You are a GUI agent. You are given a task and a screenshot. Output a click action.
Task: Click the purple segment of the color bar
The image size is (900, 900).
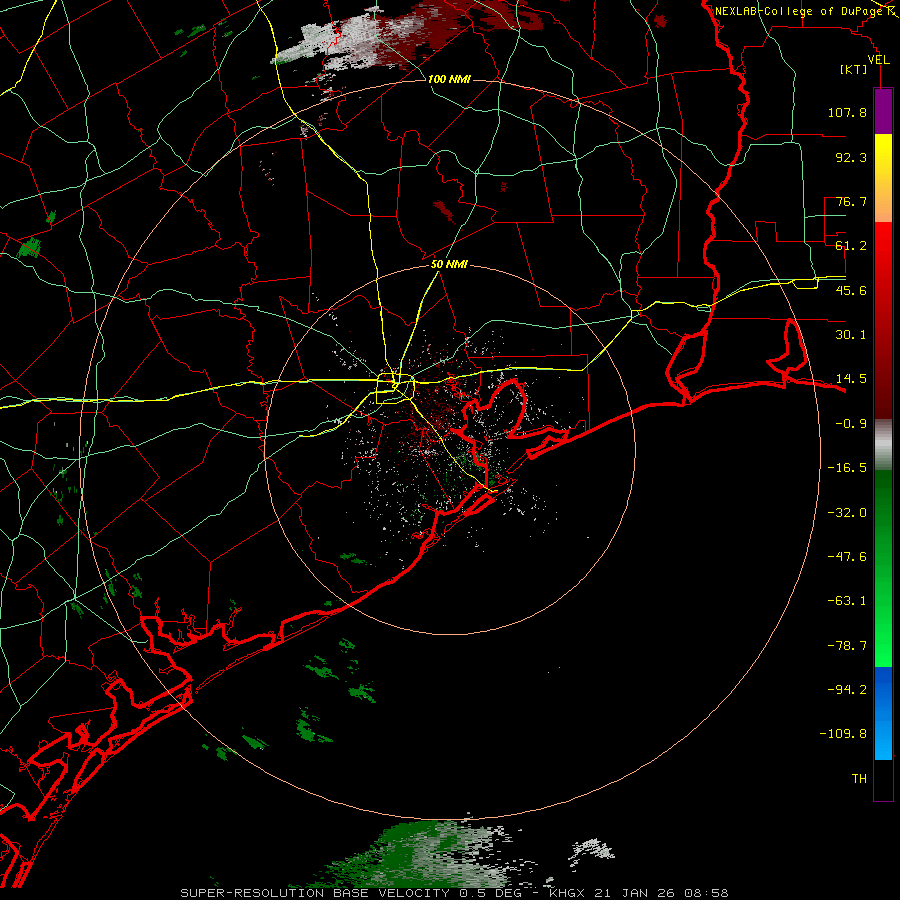pos(883,111)
